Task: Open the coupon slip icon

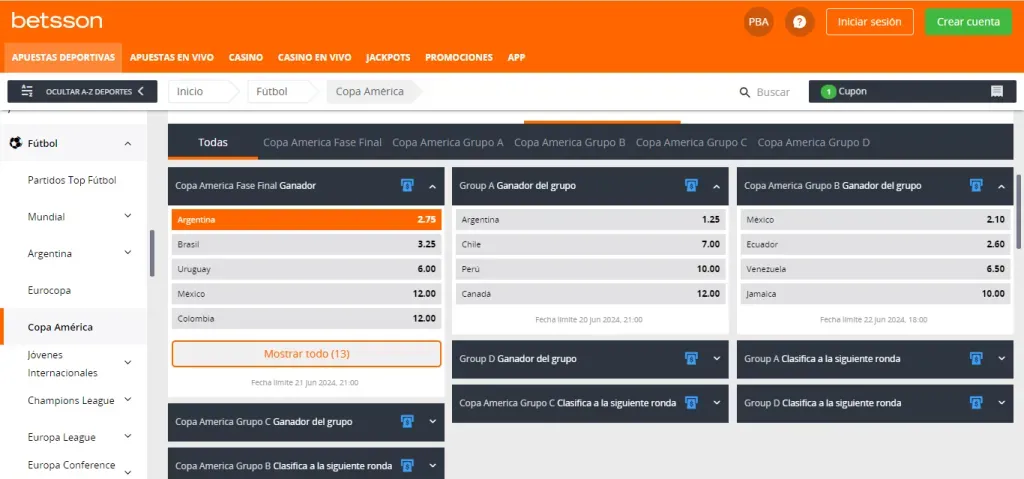Action: coord(996,92)
